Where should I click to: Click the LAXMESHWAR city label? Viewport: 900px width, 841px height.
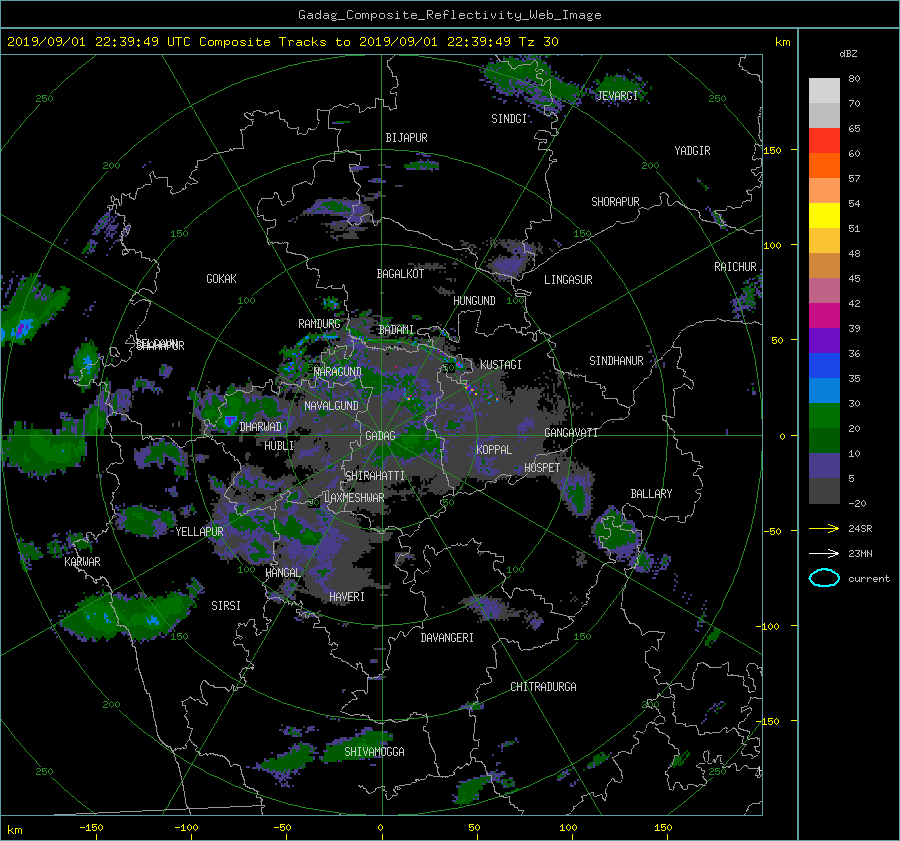(x=354, y=498)
